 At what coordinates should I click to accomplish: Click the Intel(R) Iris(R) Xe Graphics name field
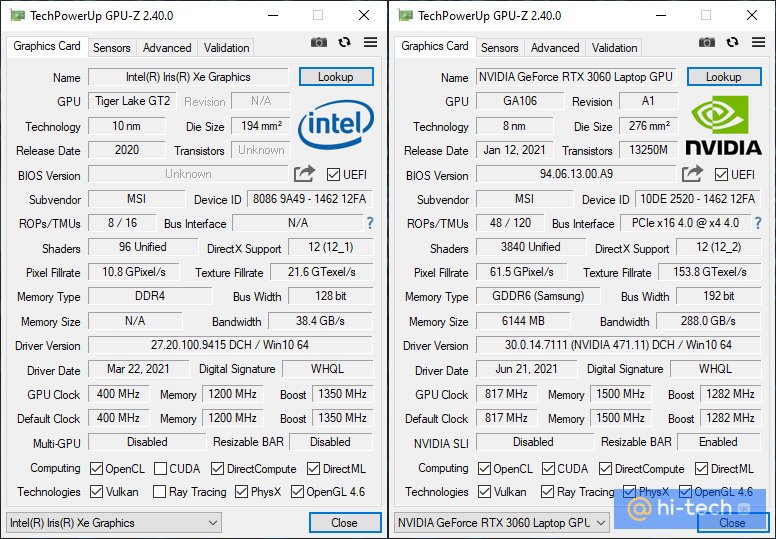click(x=188, y=77)
